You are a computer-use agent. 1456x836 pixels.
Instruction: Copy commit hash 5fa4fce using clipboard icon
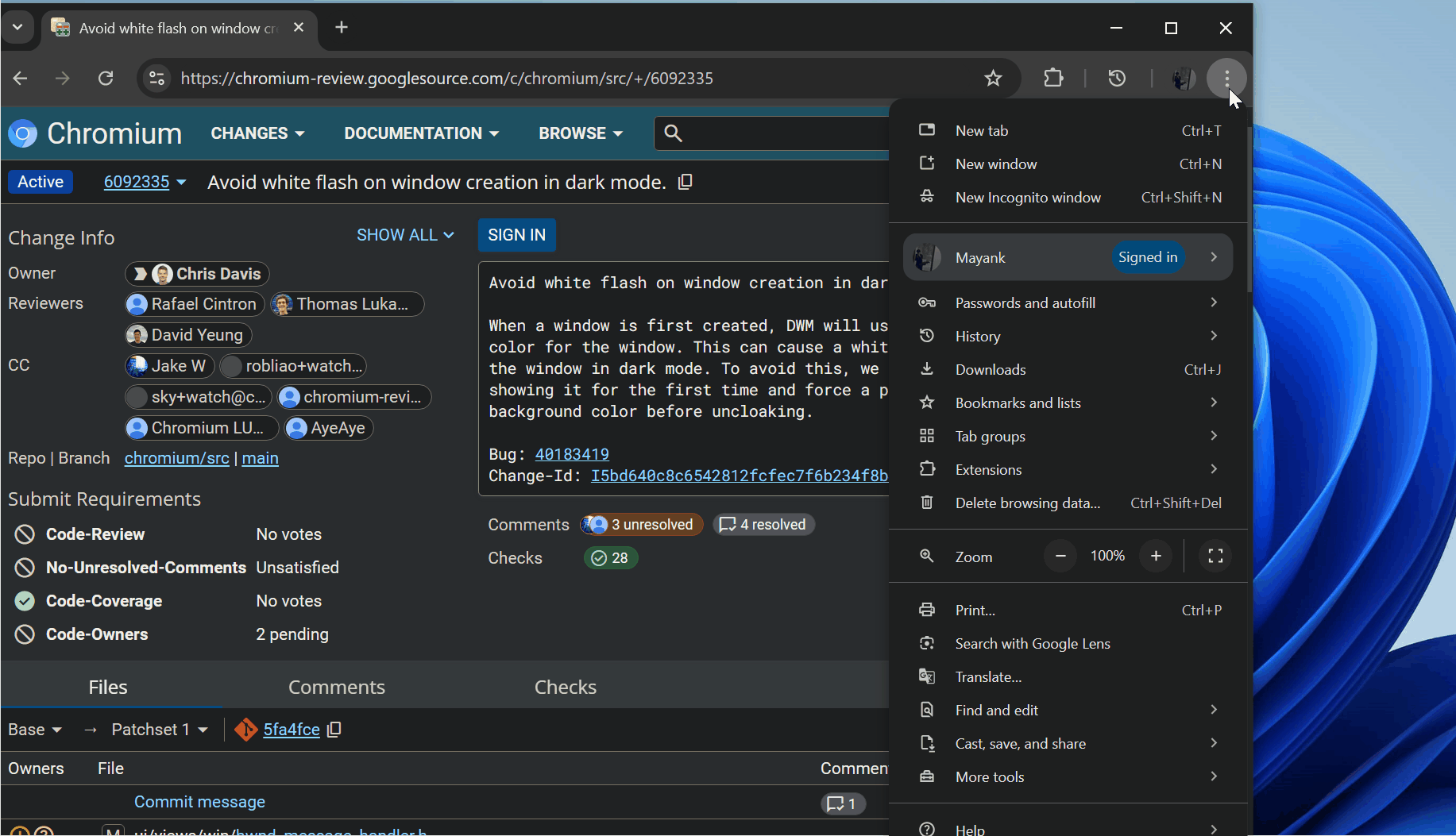pos(334,730)
